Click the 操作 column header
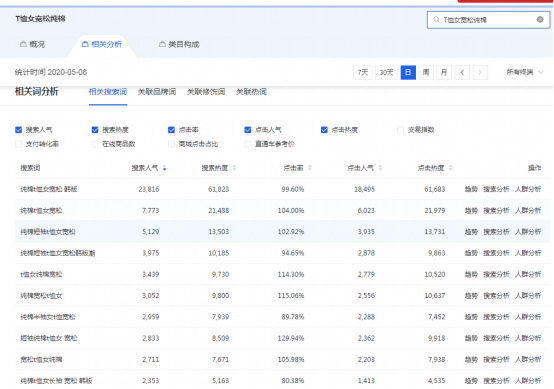554x389 pixels. click(x=534, y=168)
